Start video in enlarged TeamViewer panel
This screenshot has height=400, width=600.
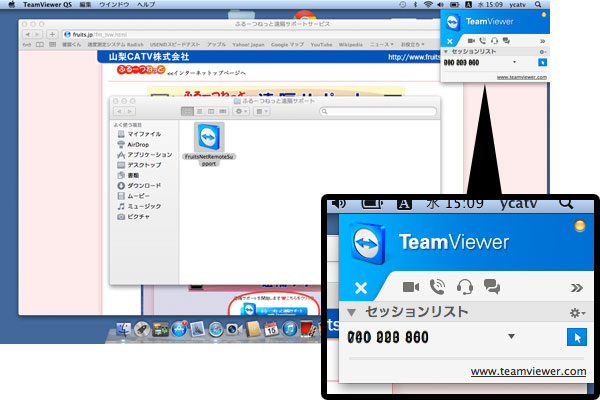point(411,287)
